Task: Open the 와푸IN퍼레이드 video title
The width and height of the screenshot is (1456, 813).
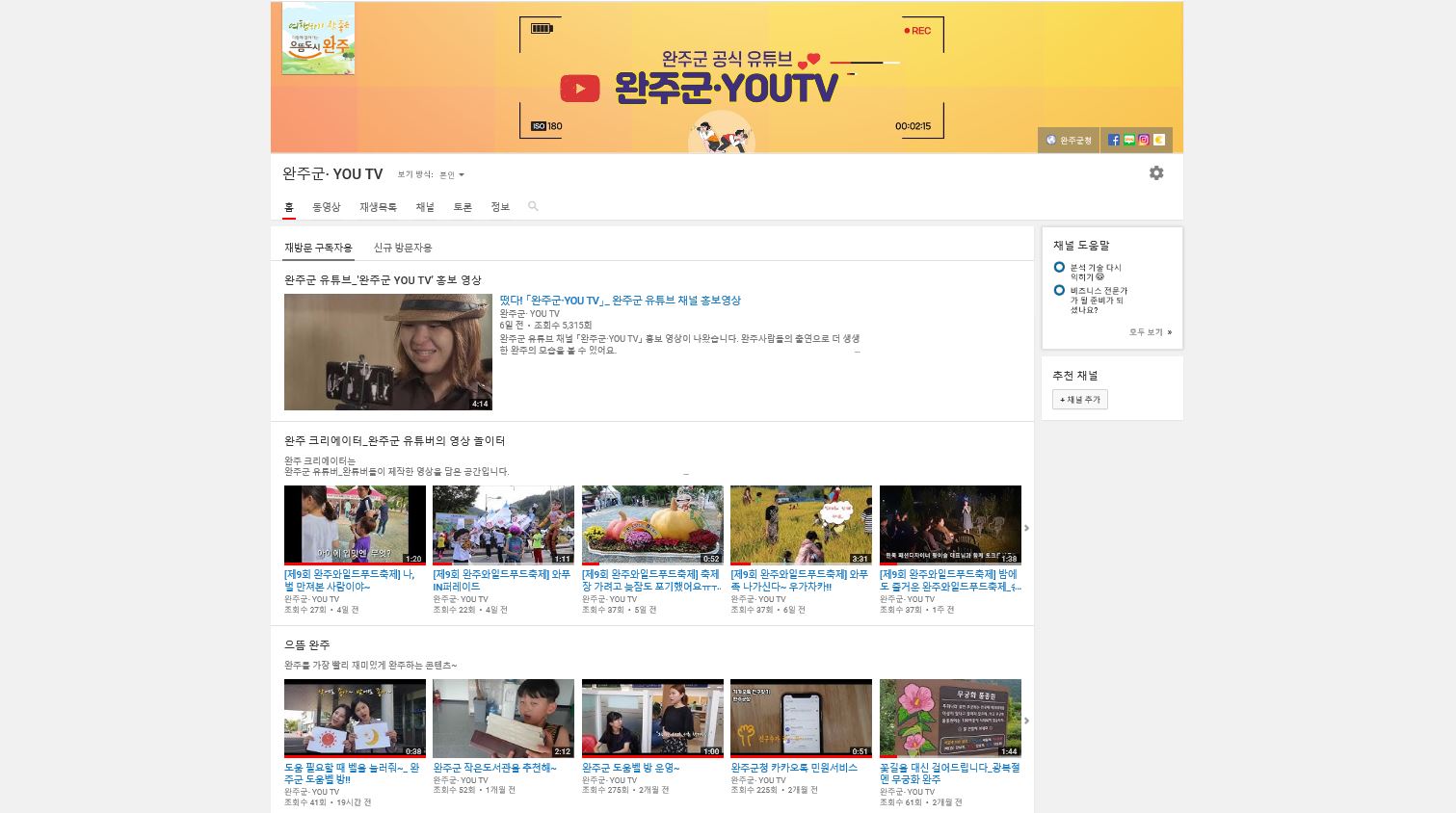Action: click(x=501, y=580)
